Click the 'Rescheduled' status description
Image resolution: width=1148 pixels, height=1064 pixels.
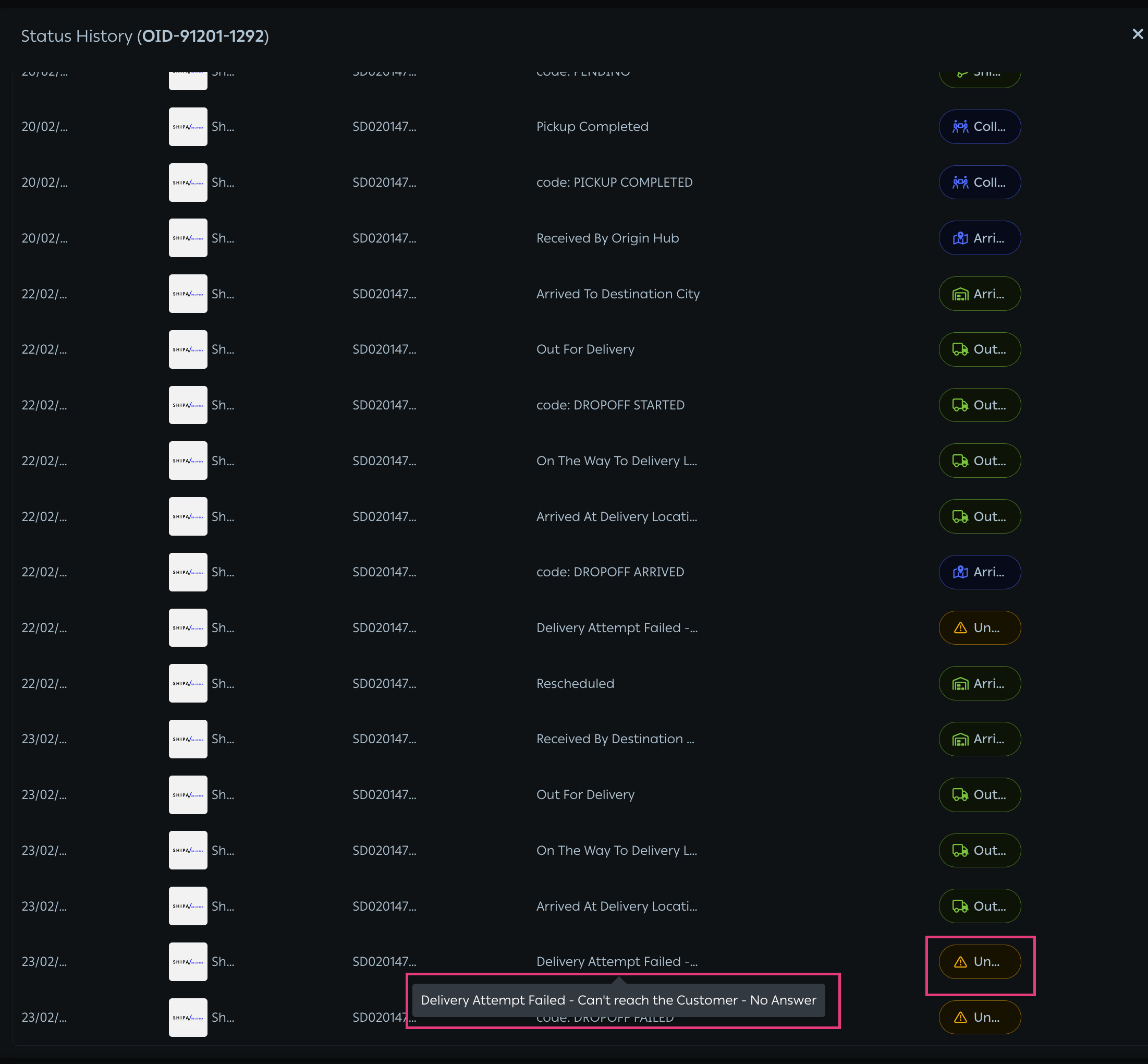(x=575, y=683)
